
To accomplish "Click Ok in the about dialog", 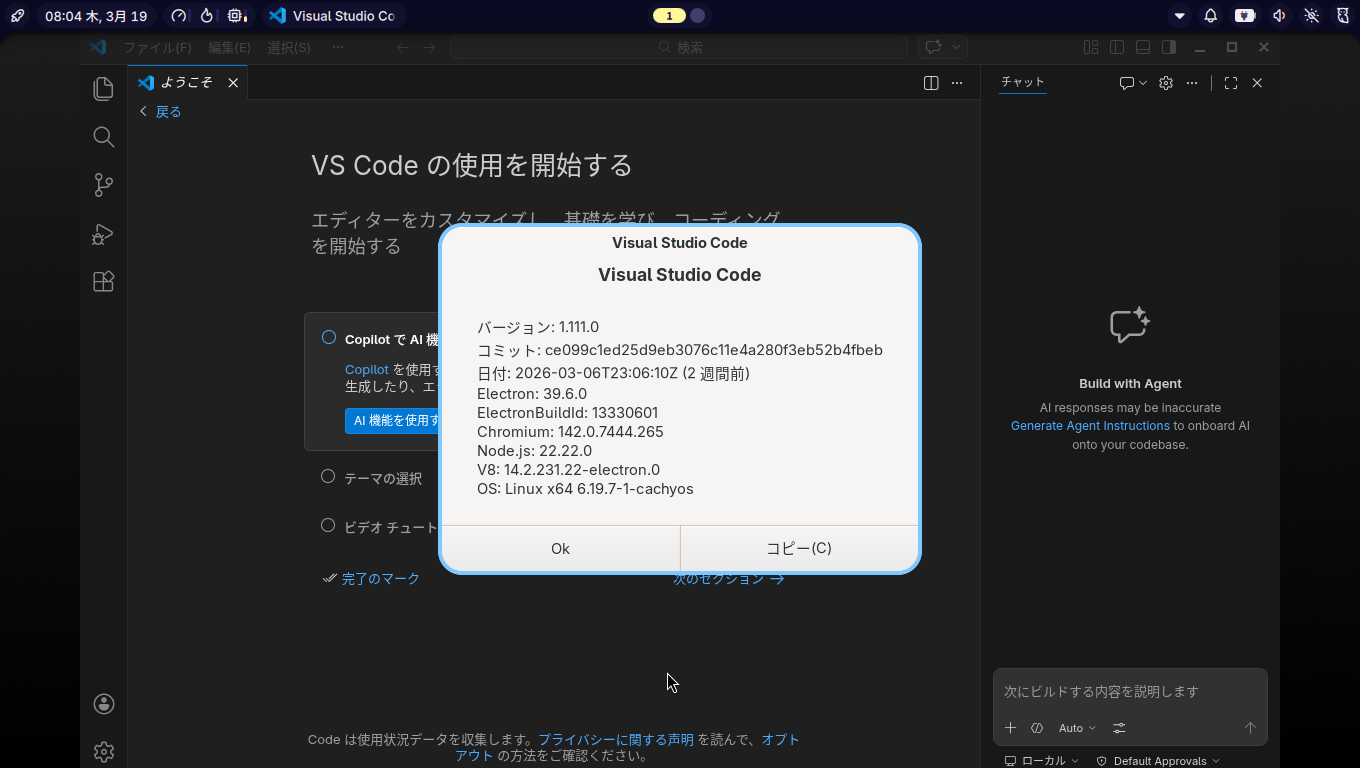I will coord(560,548).
